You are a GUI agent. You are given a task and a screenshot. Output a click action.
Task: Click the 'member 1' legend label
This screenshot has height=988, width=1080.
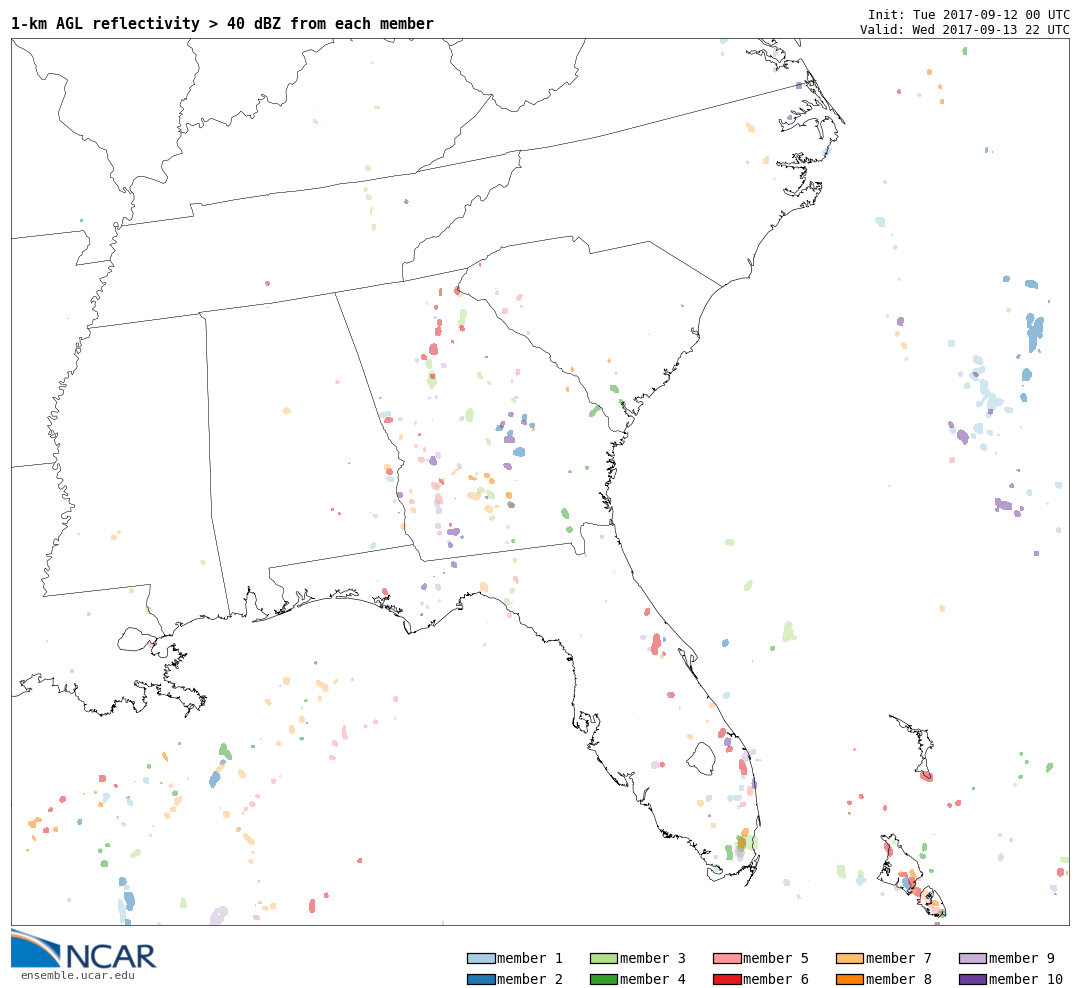point(530,958)
